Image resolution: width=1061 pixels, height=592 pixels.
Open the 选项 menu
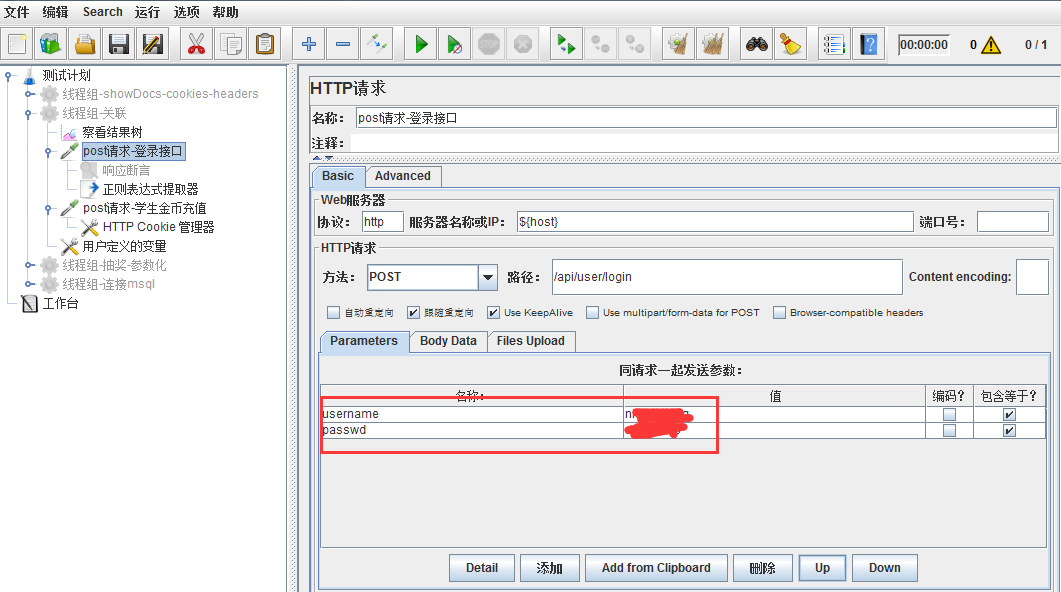[186, 12]
